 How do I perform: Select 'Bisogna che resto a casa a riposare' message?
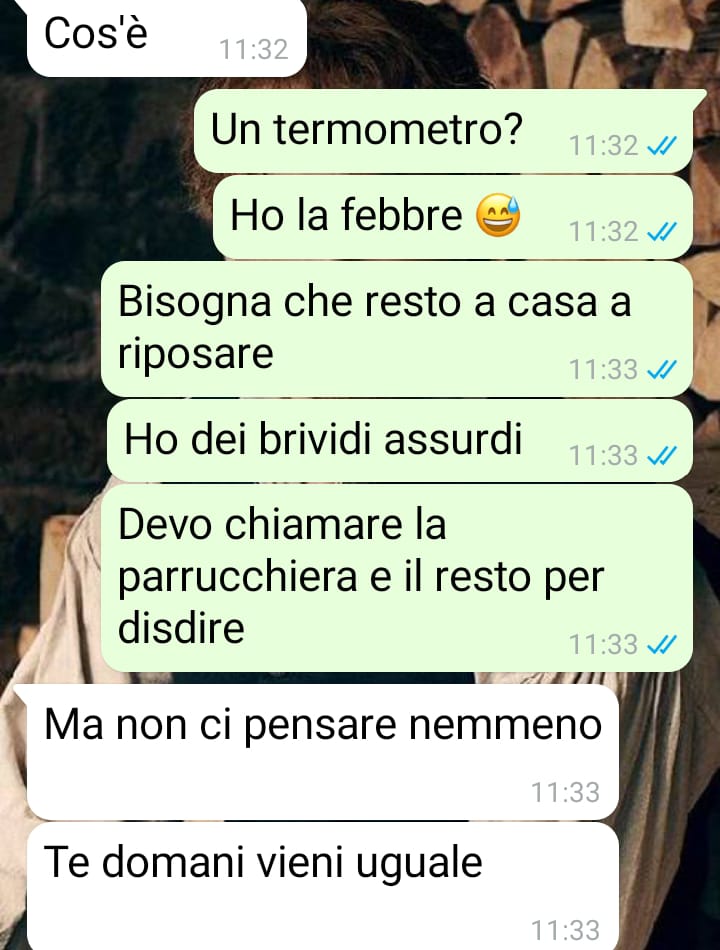click(397, 329)
